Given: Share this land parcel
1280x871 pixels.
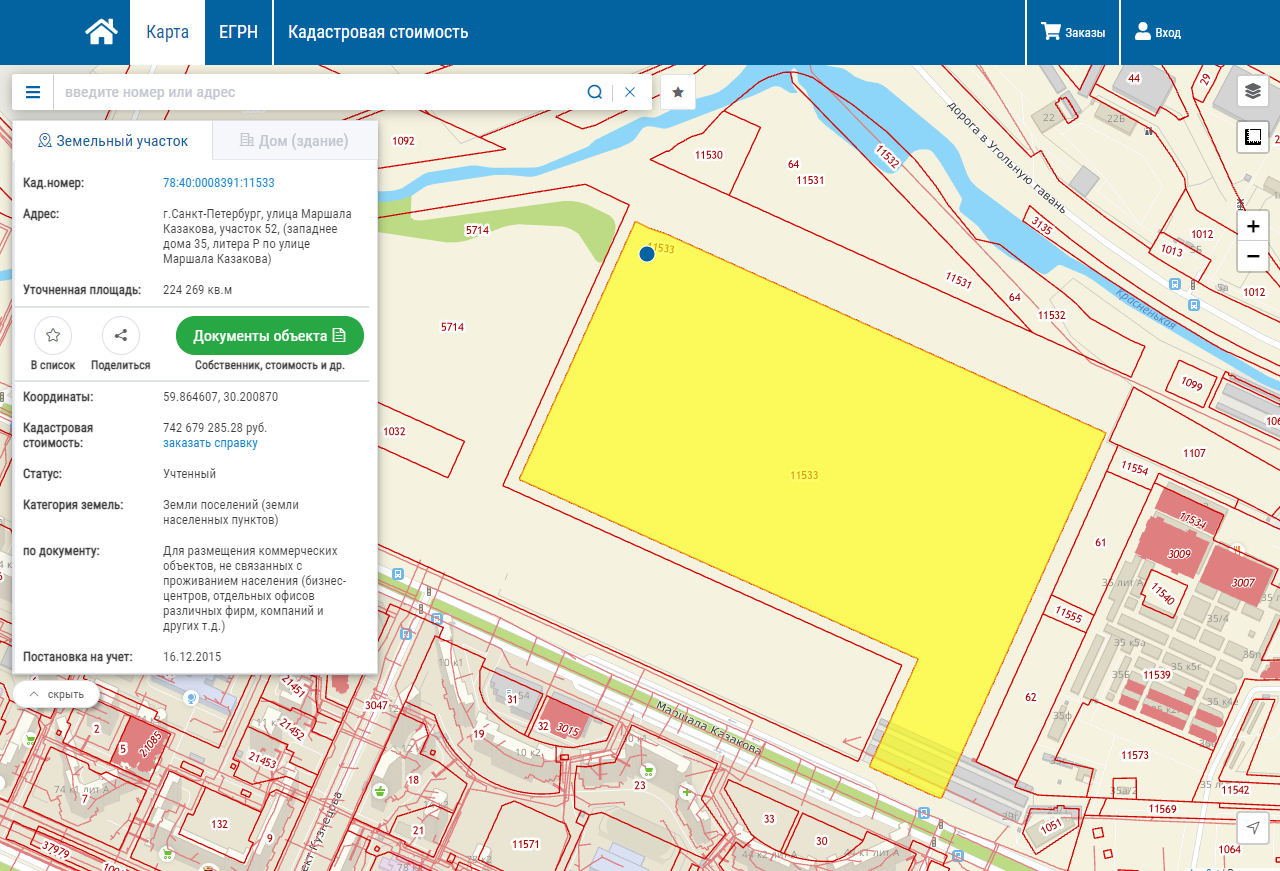Looking at the screenshot, I should [121, 336].
